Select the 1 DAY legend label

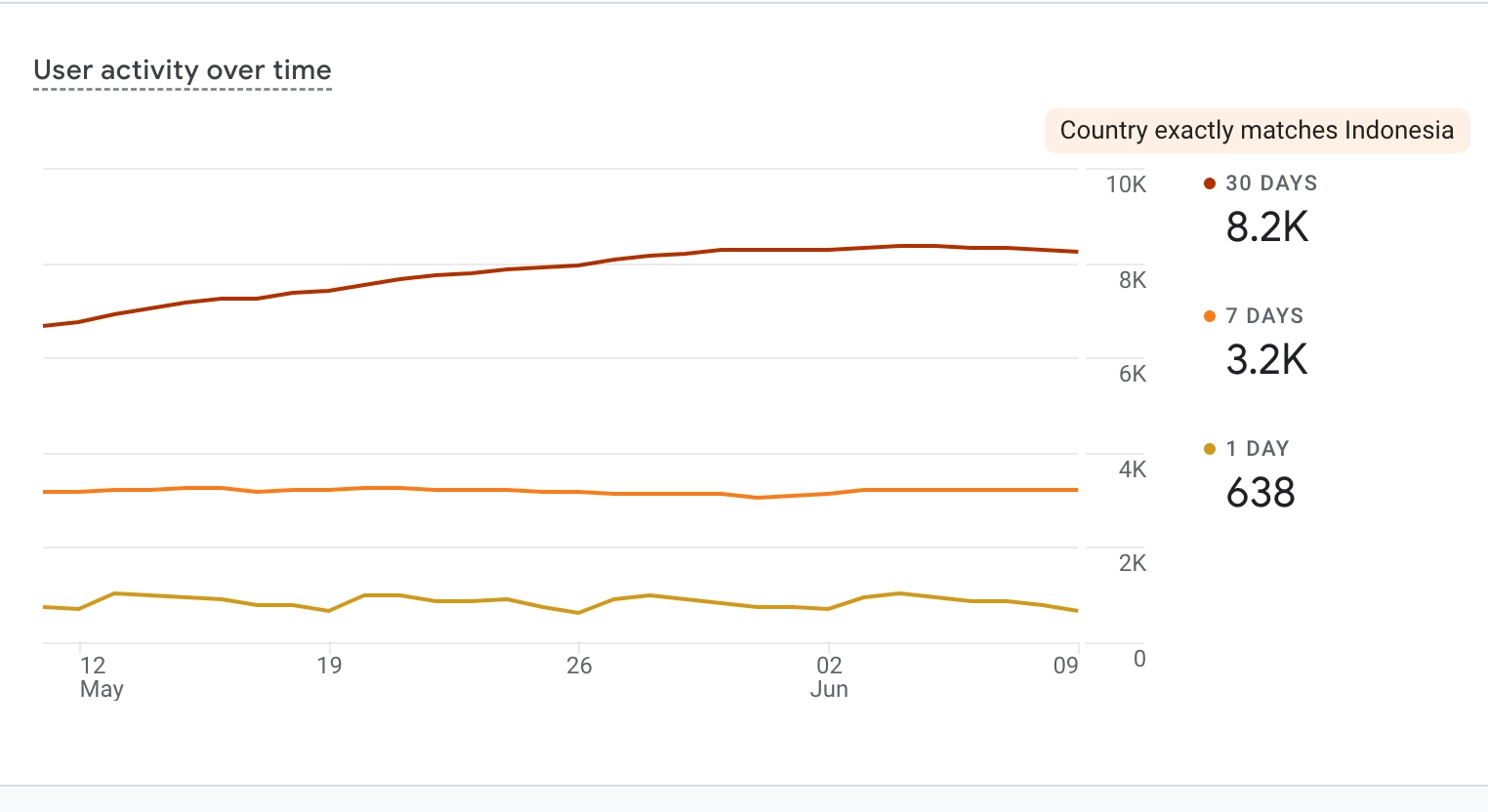[x=1258, y=449]
